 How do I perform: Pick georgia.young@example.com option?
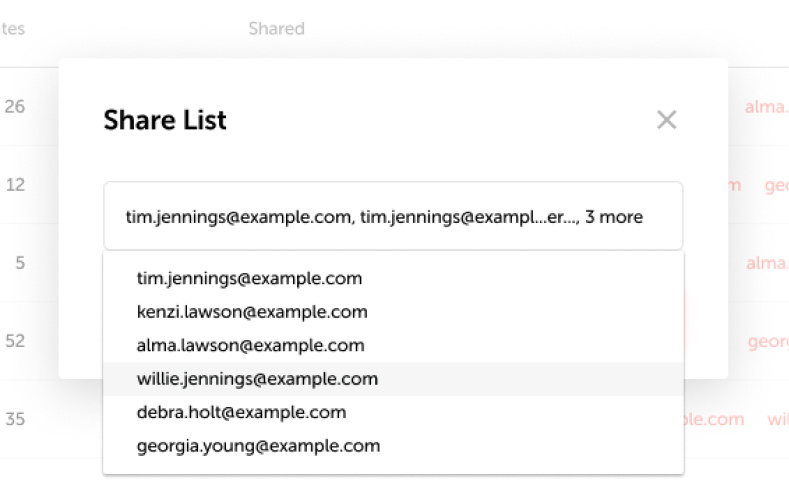(x=393, y=446)
